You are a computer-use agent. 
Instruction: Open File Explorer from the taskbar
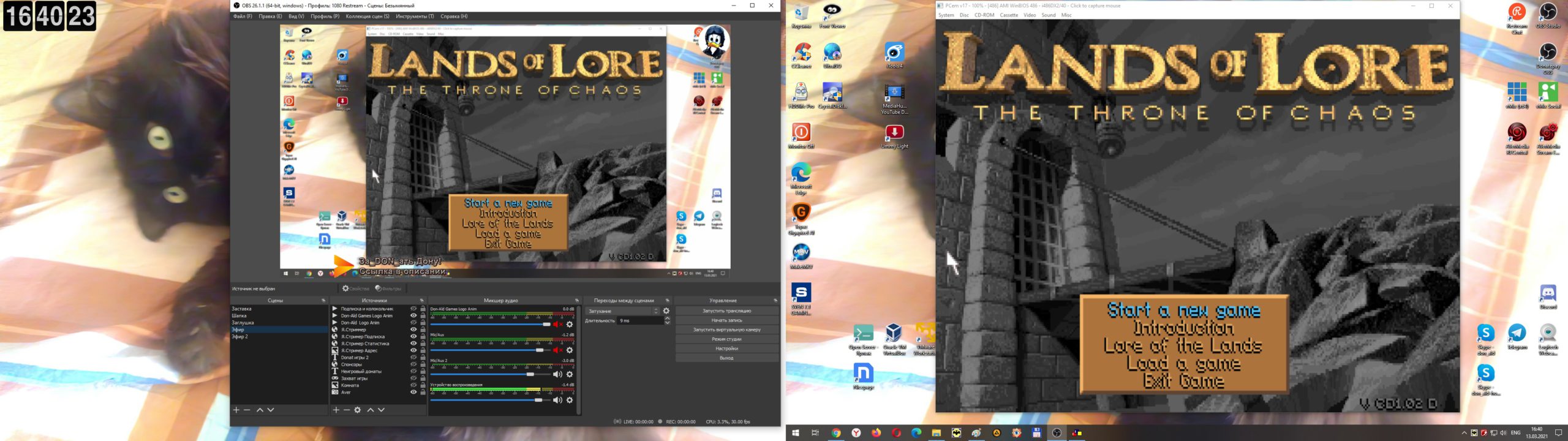tap(936, 433)
